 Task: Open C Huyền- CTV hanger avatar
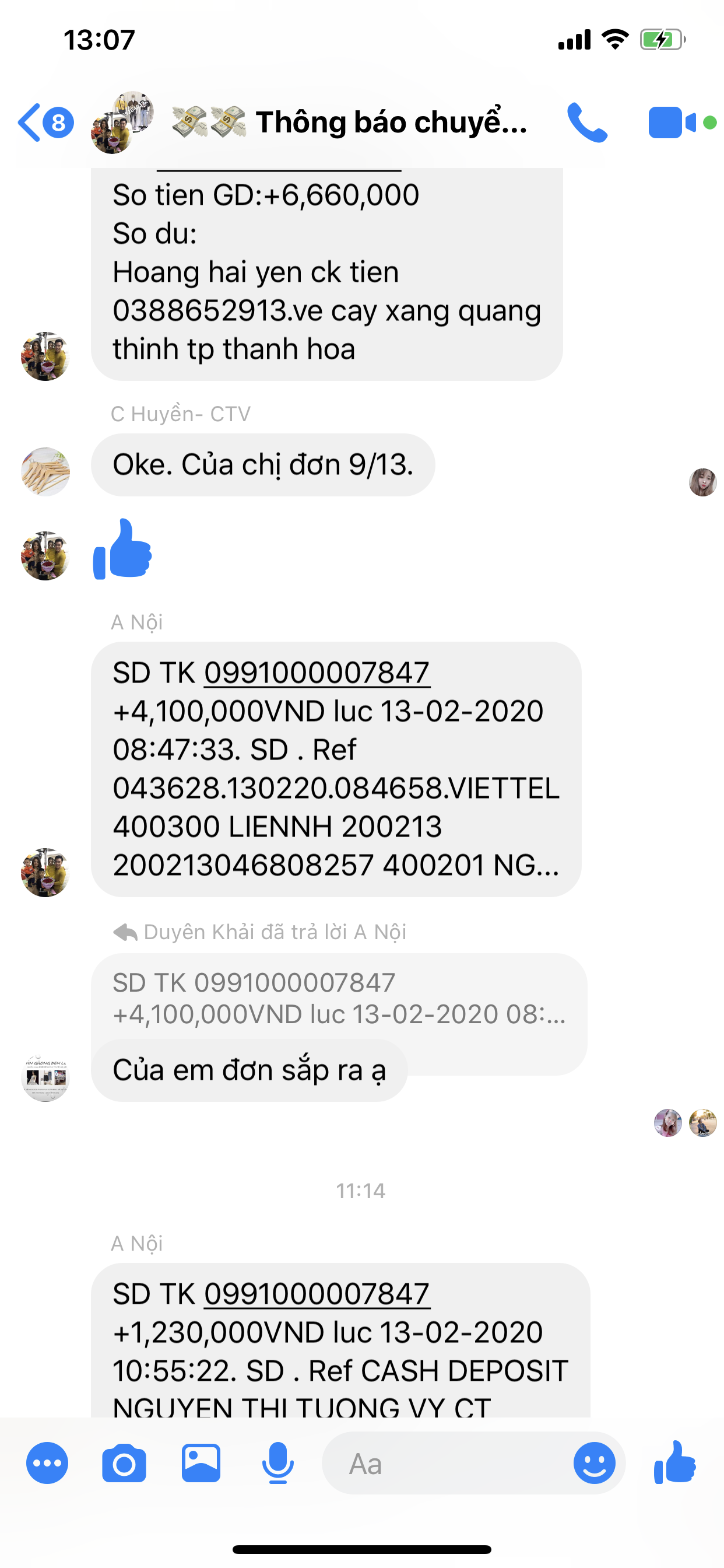coord(45,472)
